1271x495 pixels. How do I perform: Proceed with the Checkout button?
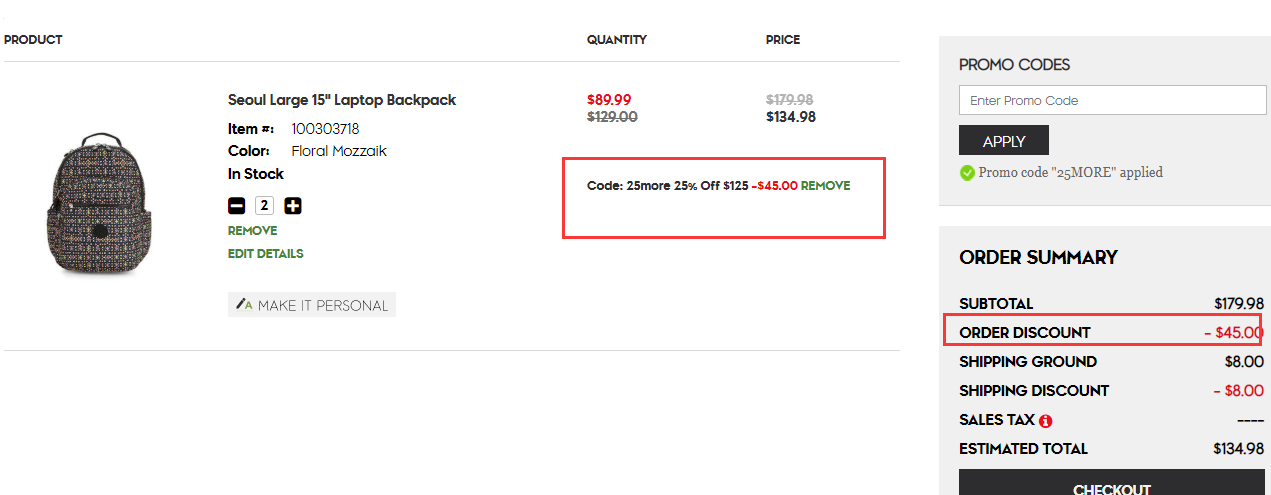pos(1112,485)
